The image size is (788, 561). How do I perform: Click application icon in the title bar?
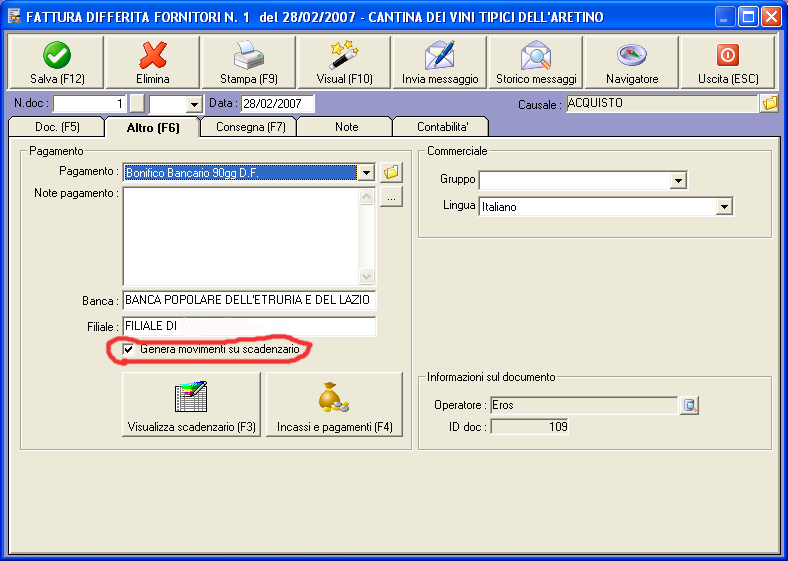[15, 17]
